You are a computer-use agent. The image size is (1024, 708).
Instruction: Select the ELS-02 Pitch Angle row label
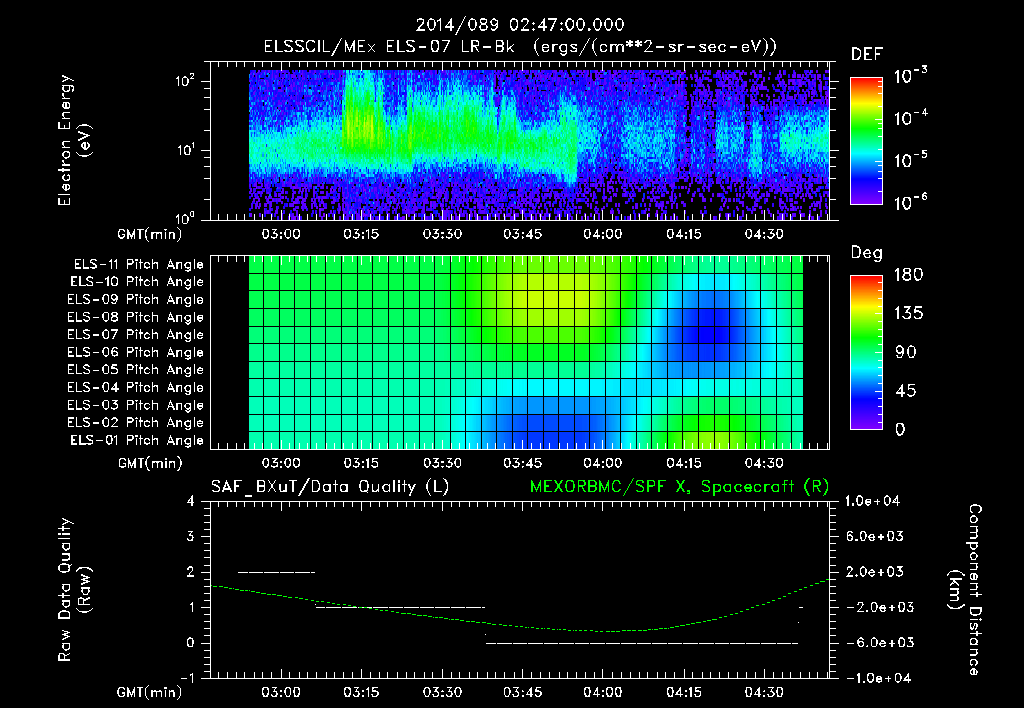click(136, 423)
